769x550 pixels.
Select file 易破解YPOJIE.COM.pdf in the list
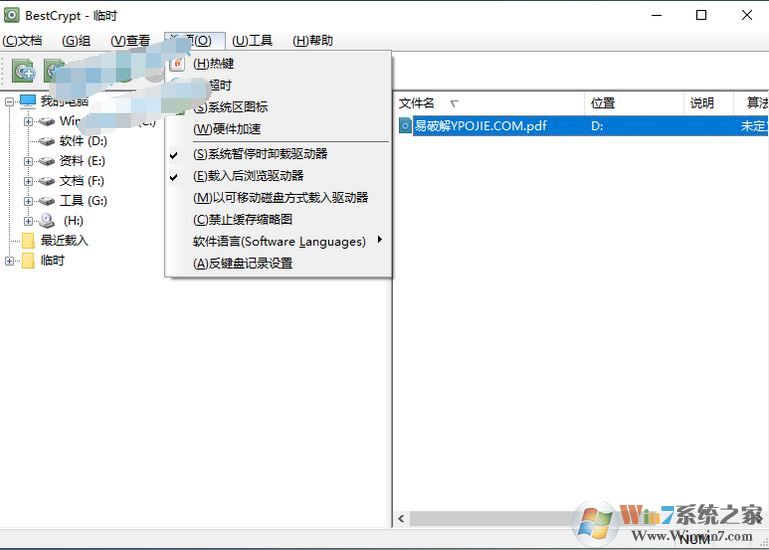coord(481,126)
